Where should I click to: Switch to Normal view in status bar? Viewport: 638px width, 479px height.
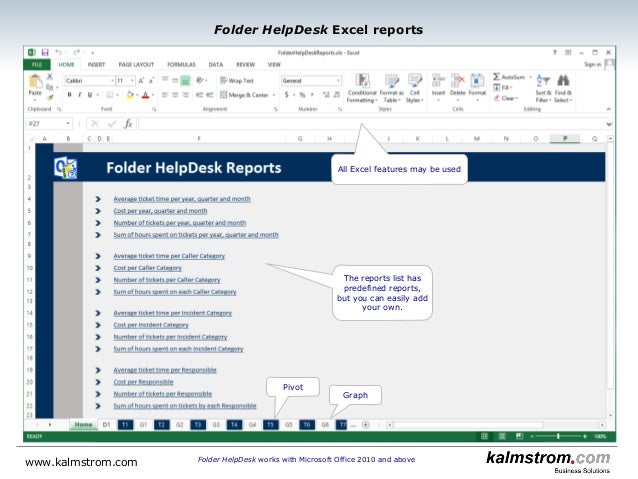pyautogui.click(x=484, y=436)
